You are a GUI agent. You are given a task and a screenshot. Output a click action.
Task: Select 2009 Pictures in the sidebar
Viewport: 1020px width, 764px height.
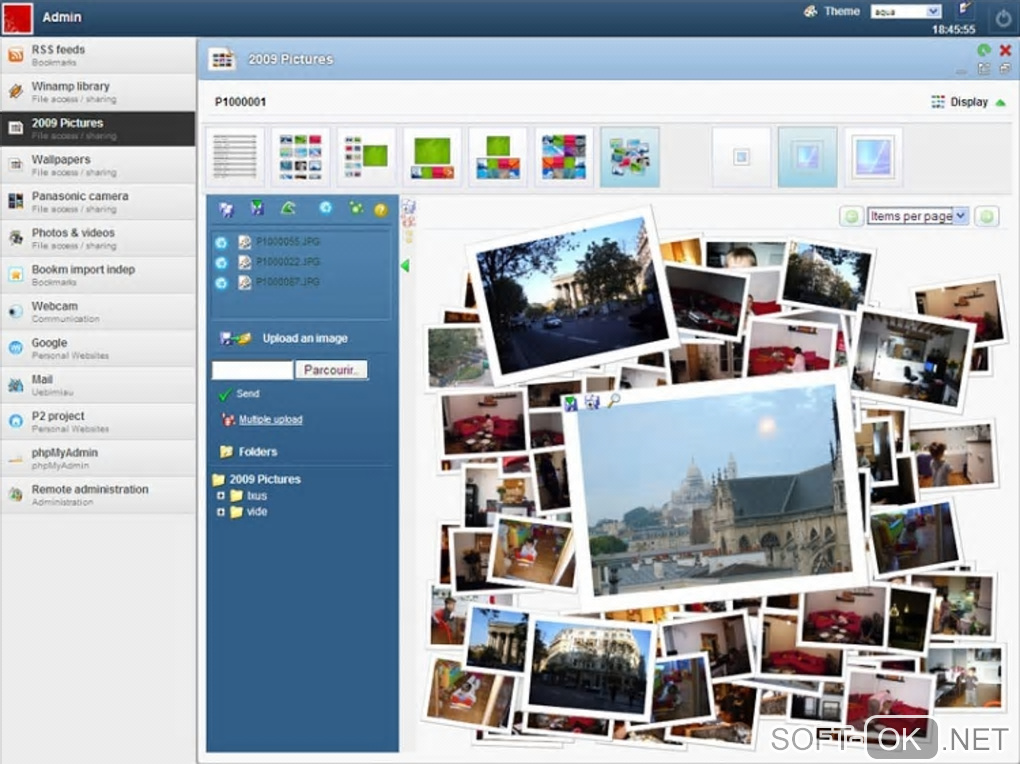(98, 128)
